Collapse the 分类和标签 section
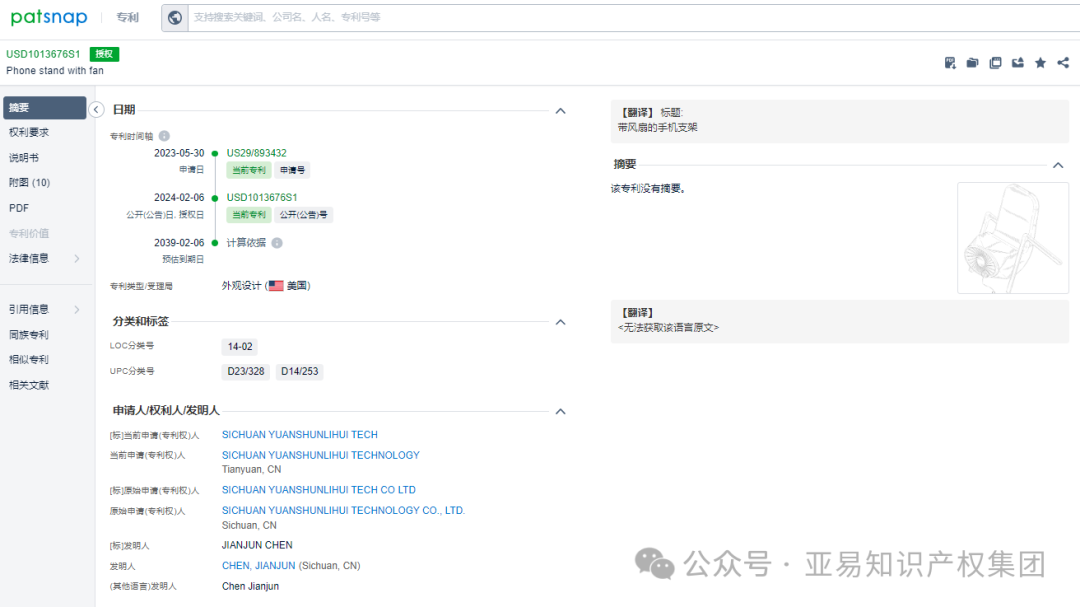The width and height of the screenshot is (1080, 607). [x=561, y=322]
